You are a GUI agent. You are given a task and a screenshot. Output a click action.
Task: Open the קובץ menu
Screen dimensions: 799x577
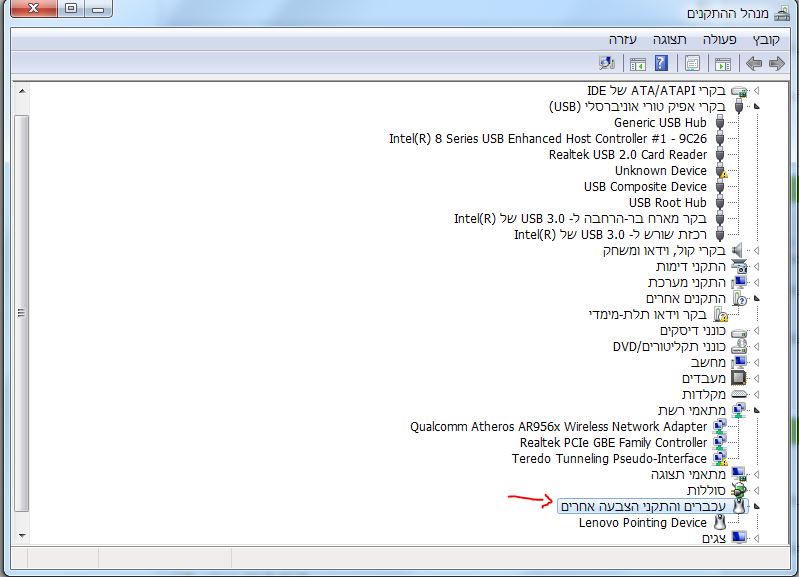point(766,39)
